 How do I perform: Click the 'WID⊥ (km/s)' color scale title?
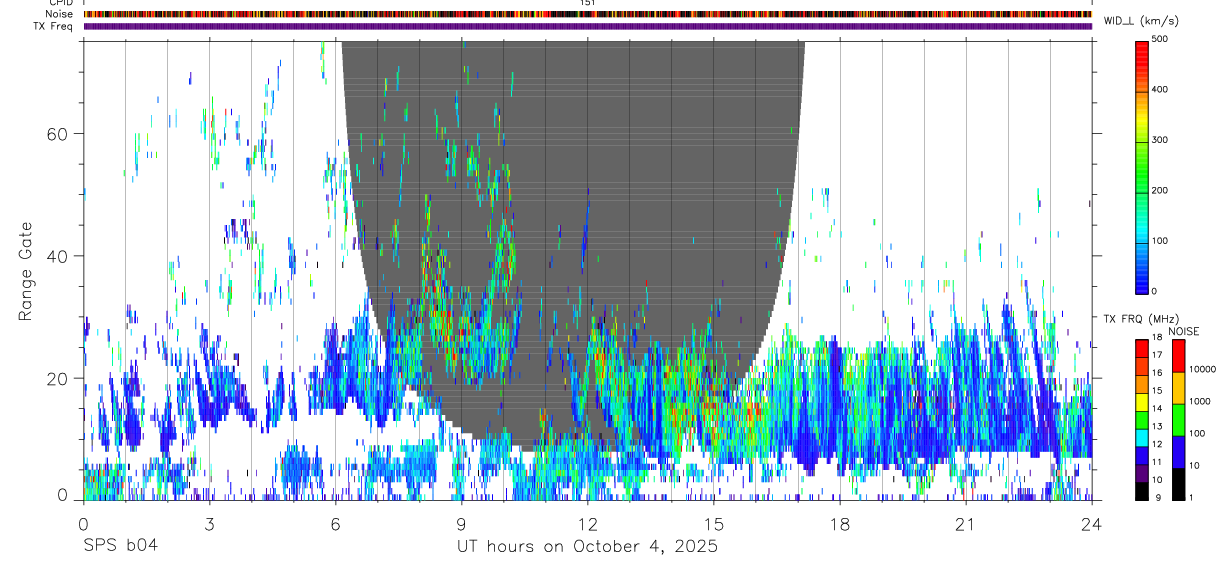tap(1141, 22)
